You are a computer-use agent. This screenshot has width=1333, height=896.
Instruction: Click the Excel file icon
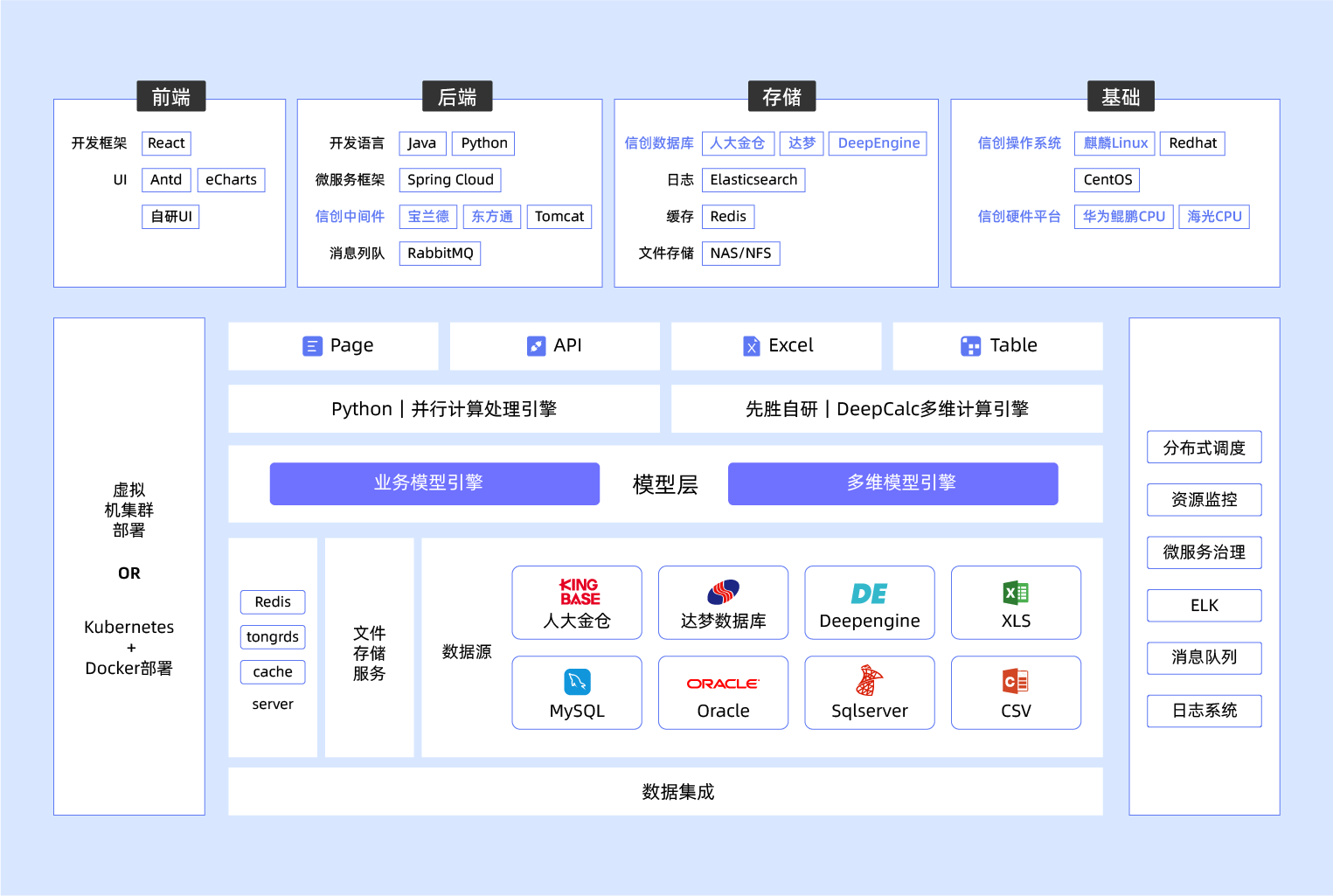point(751,346)
